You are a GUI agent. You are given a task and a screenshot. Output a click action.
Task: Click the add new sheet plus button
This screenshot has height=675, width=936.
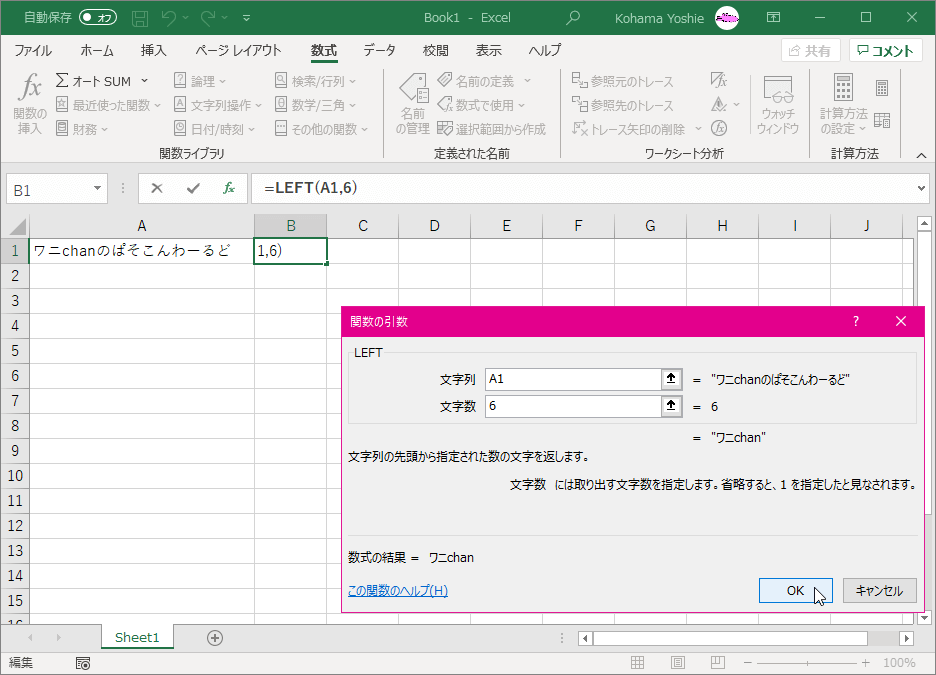tap(214, 637)
